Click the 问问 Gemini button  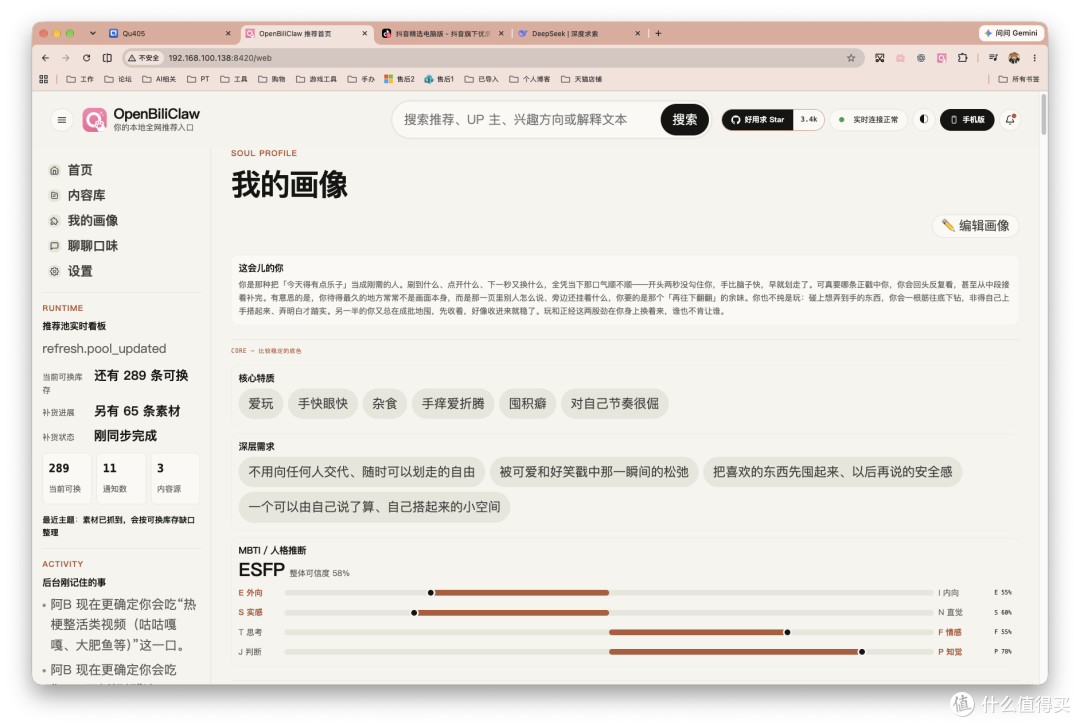click(1010, 33)
